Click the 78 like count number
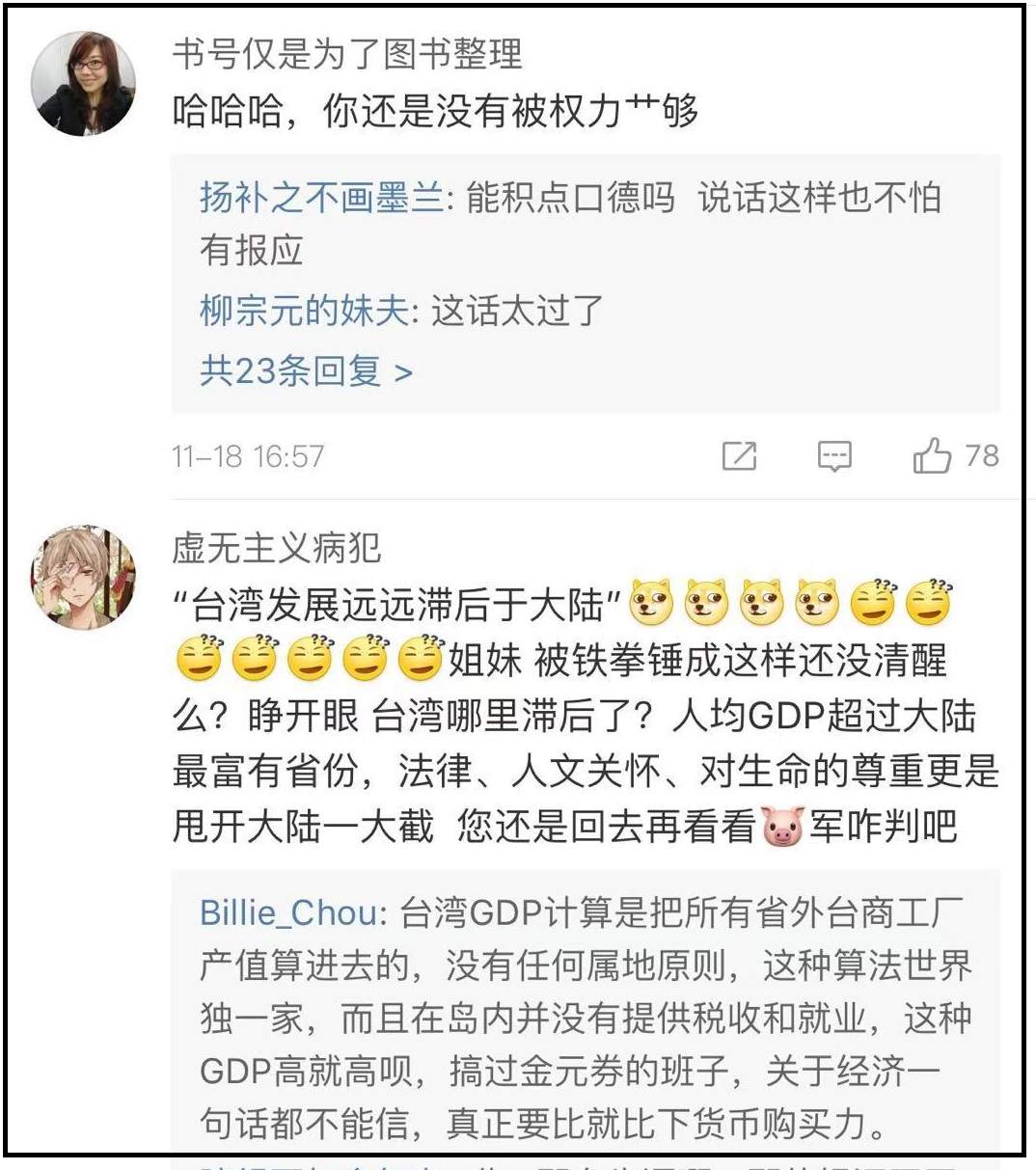1036x1170 pixels. 982,455
